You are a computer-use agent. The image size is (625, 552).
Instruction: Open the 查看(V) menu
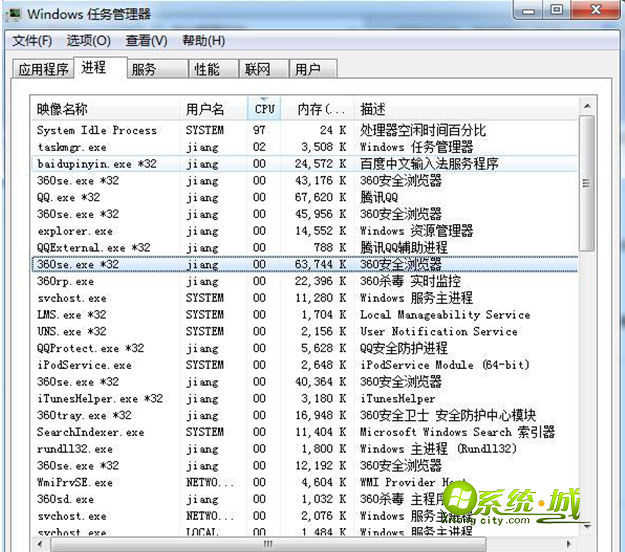(x=146, y=41)
